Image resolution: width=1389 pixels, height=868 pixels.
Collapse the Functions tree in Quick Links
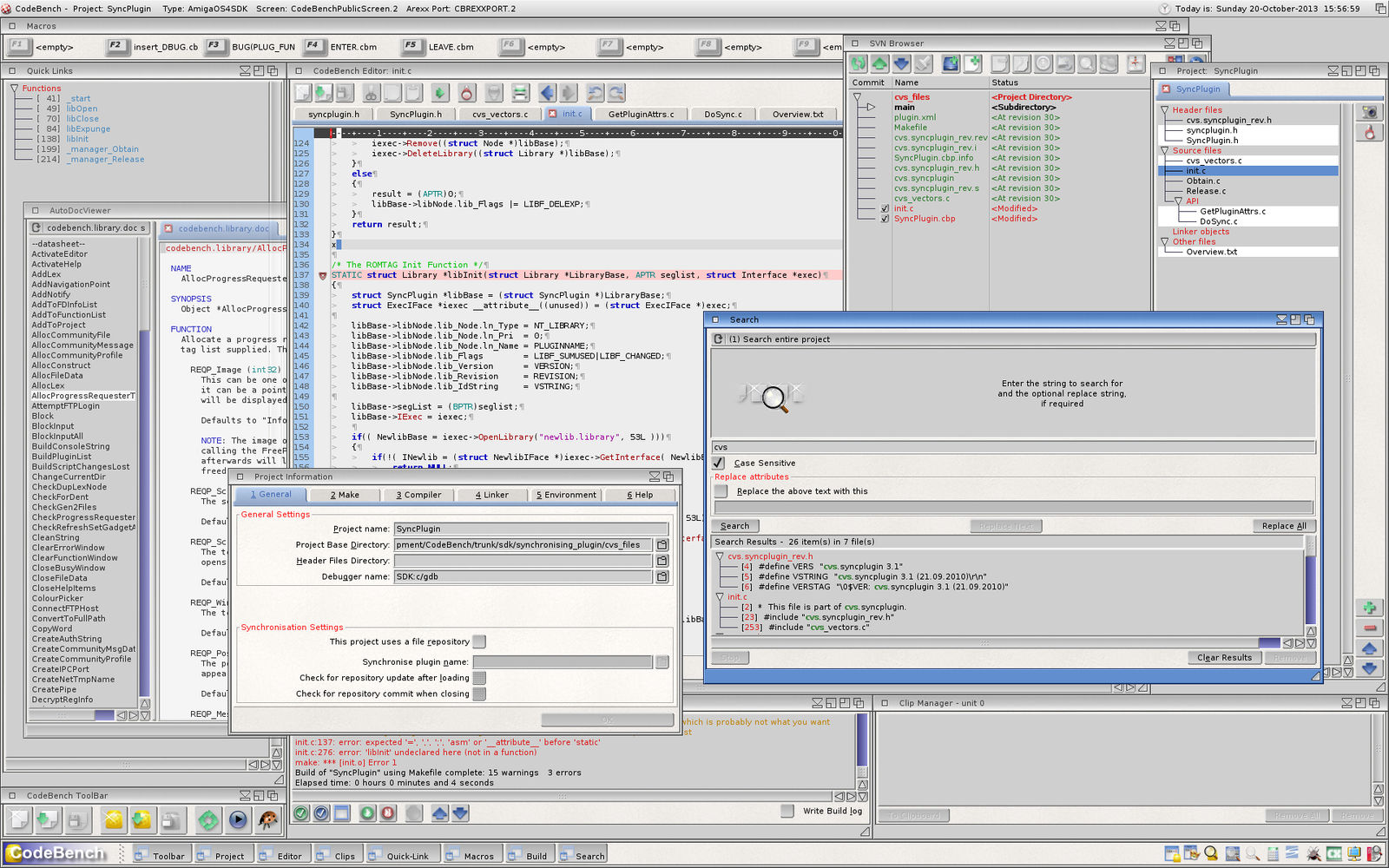point(15,89)
